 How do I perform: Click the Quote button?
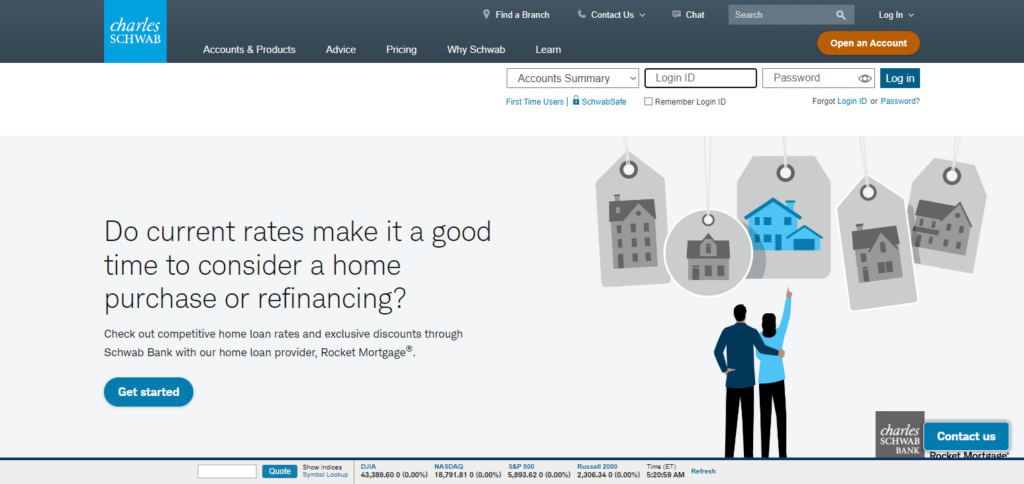point(280,471)
